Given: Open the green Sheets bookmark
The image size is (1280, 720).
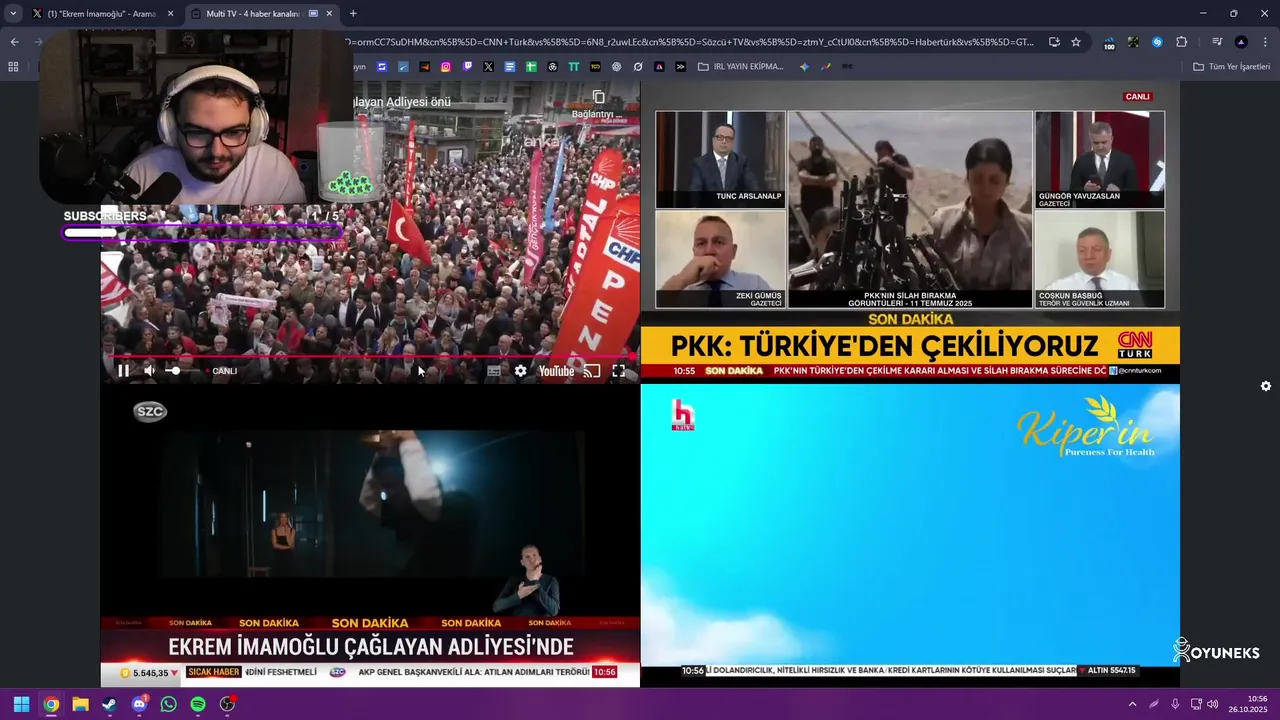Looking at the screenshot, I should [531, 67].
